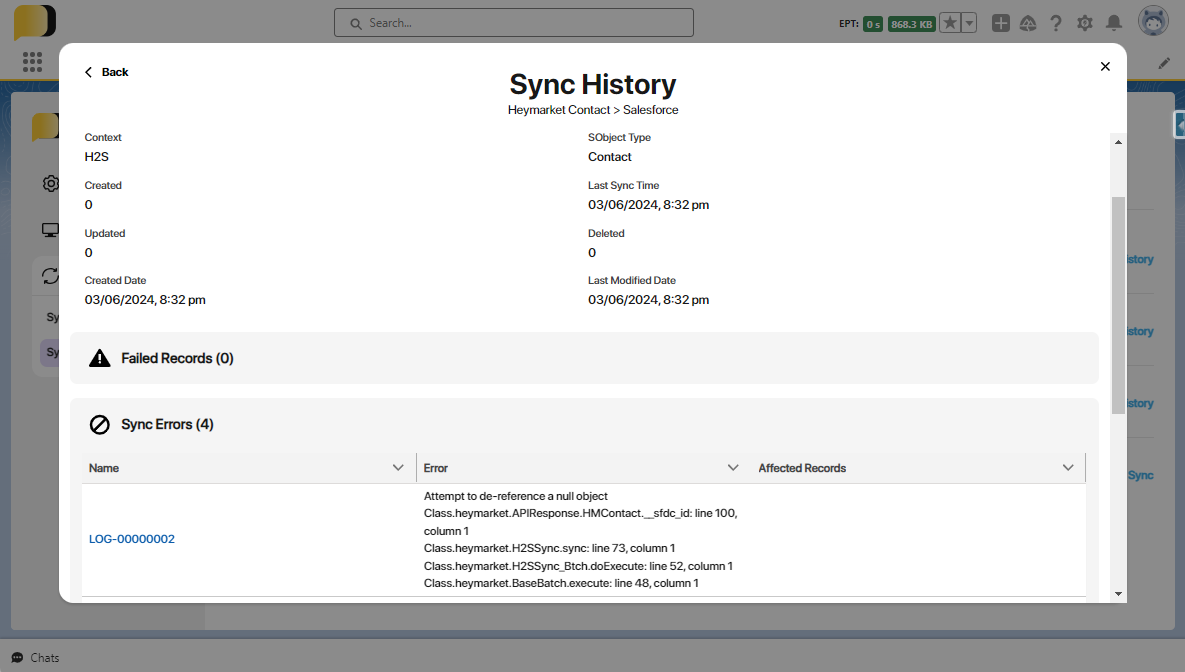Open Error column dropdown menu

[x=733, y=468]
